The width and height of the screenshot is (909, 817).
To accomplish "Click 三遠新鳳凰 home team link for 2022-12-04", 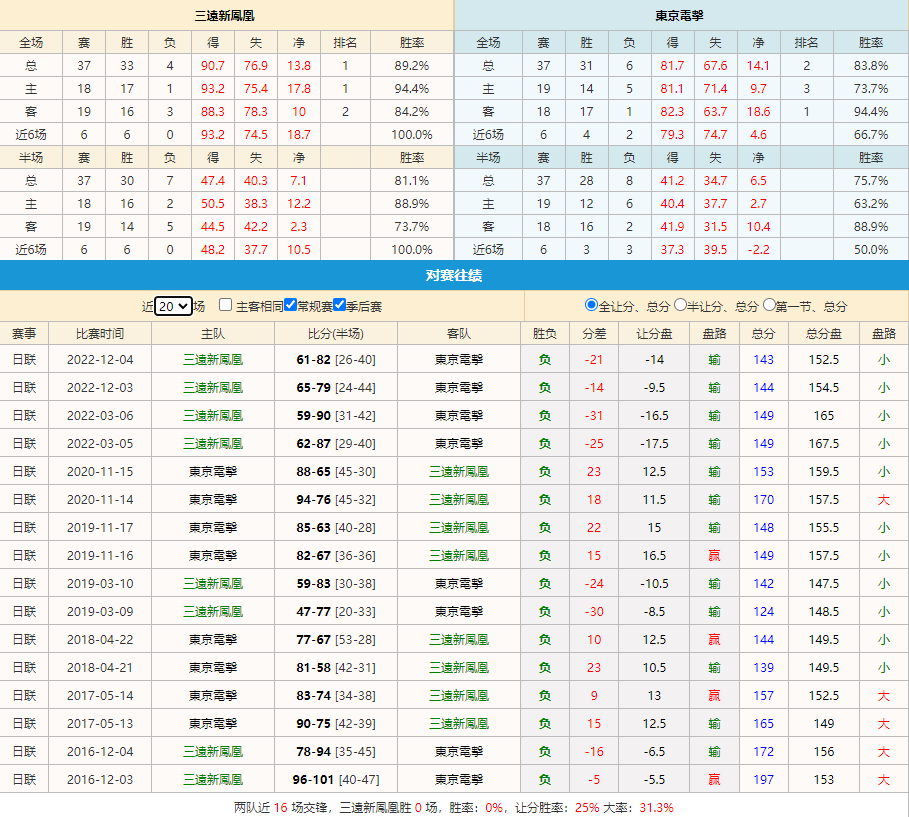I will [x=213, y=360].
